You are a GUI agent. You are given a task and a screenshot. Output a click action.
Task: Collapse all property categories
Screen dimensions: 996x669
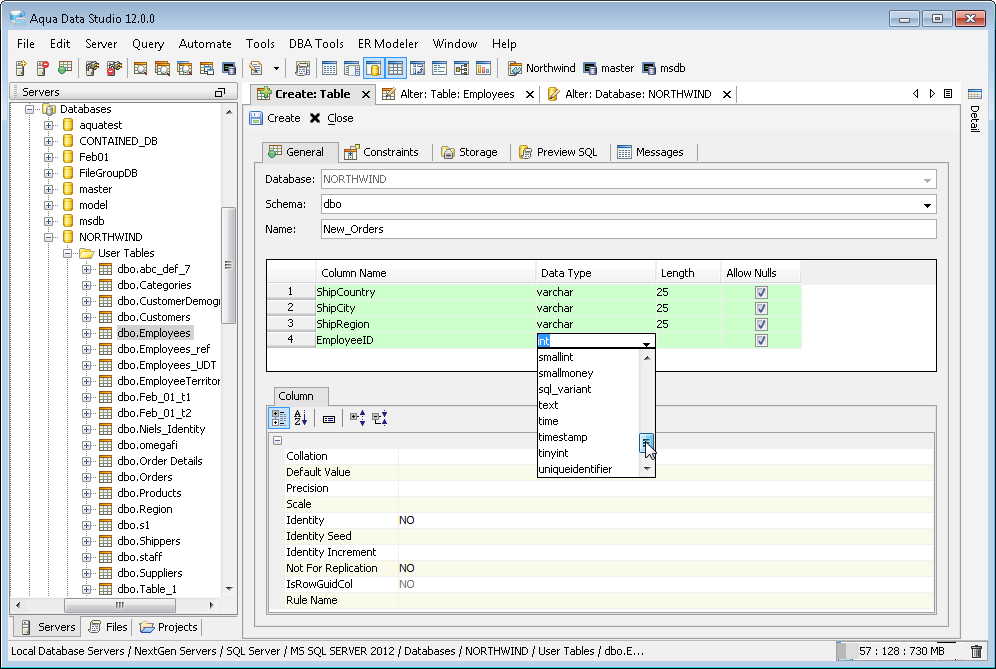click(379, 419)
